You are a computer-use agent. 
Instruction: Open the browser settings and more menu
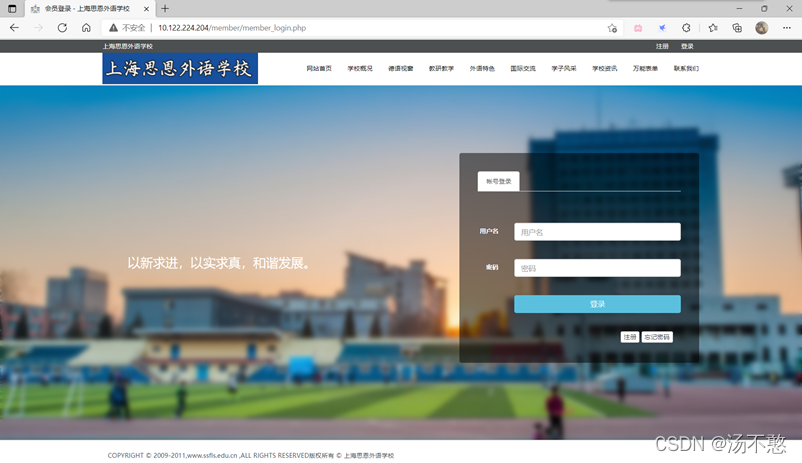787,28
